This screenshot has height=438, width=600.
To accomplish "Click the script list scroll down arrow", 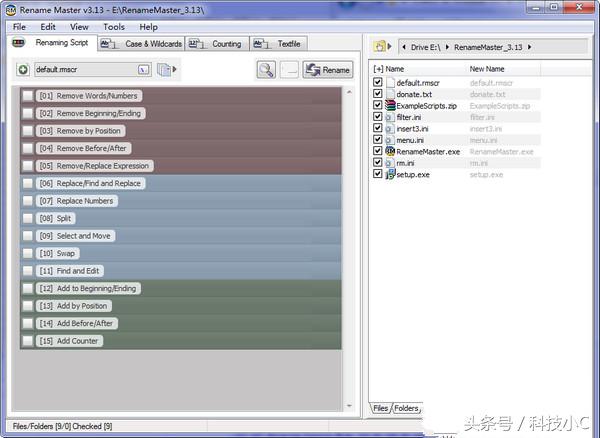I will point(349,406).
